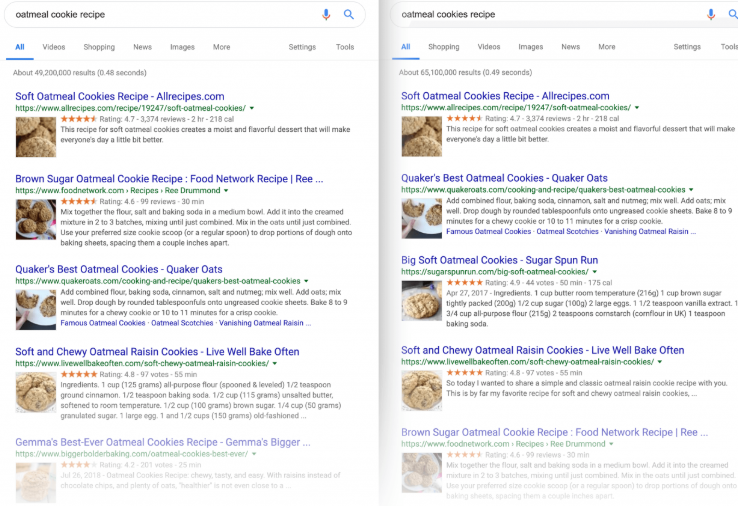Click right Food Network cookie thumbnail image
The height and width of the screenshot is (506, 738).
422,473
